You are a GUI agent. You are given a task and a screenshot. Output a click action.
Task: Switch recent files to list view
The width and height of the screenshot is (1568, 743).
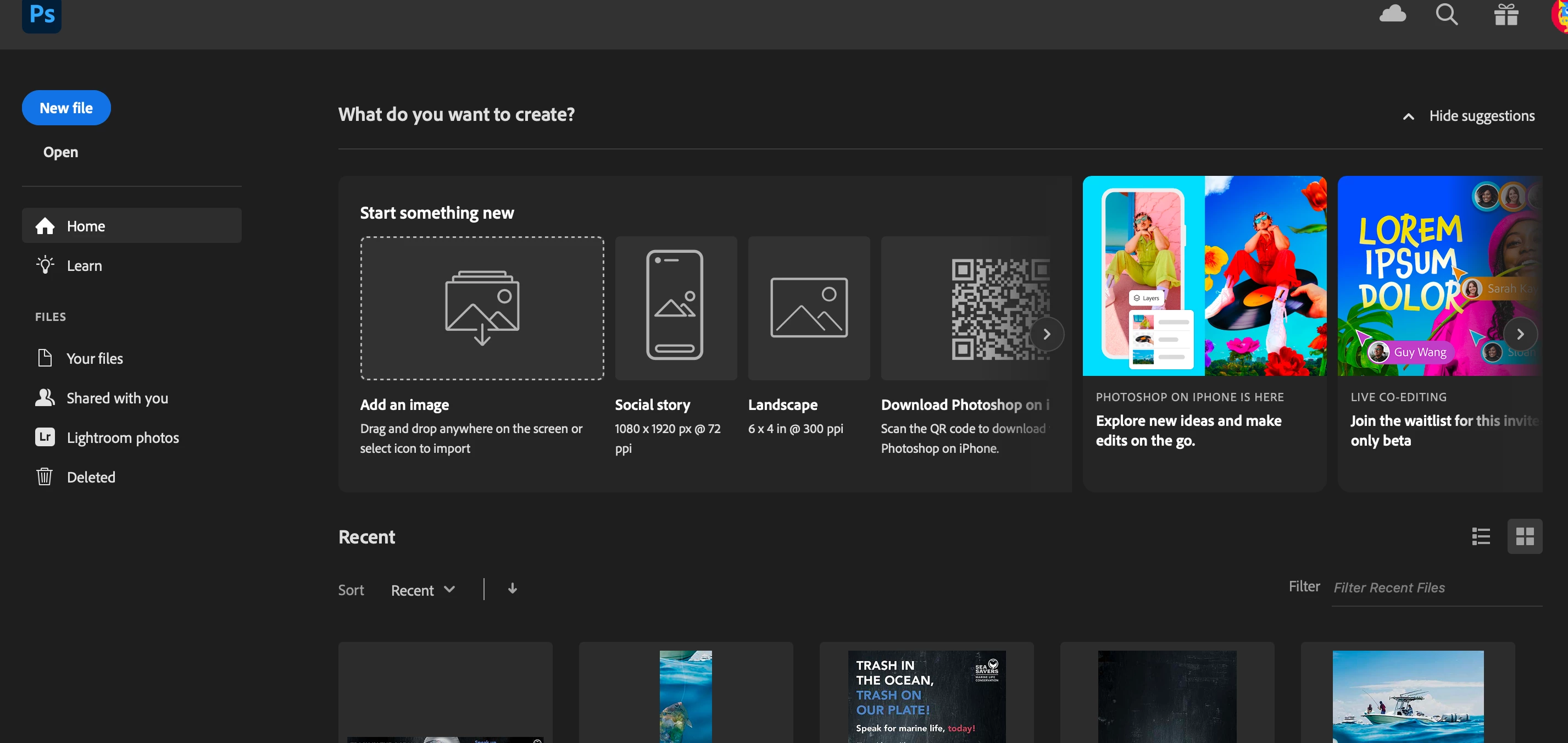[1480, 536]
